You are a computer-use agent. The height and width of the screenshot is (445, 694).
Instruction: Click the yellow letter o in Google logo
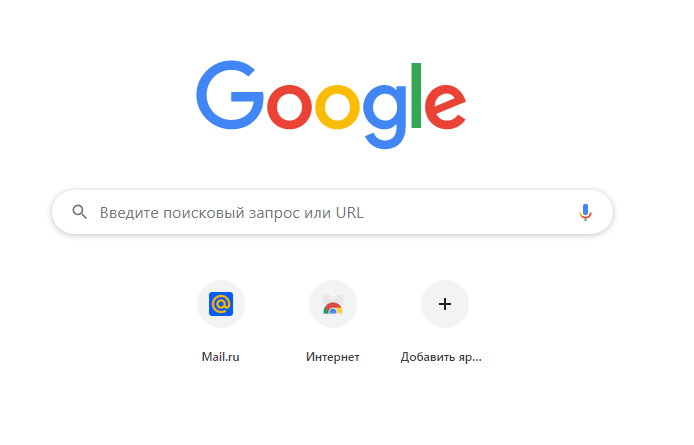(x=337, y=106)
